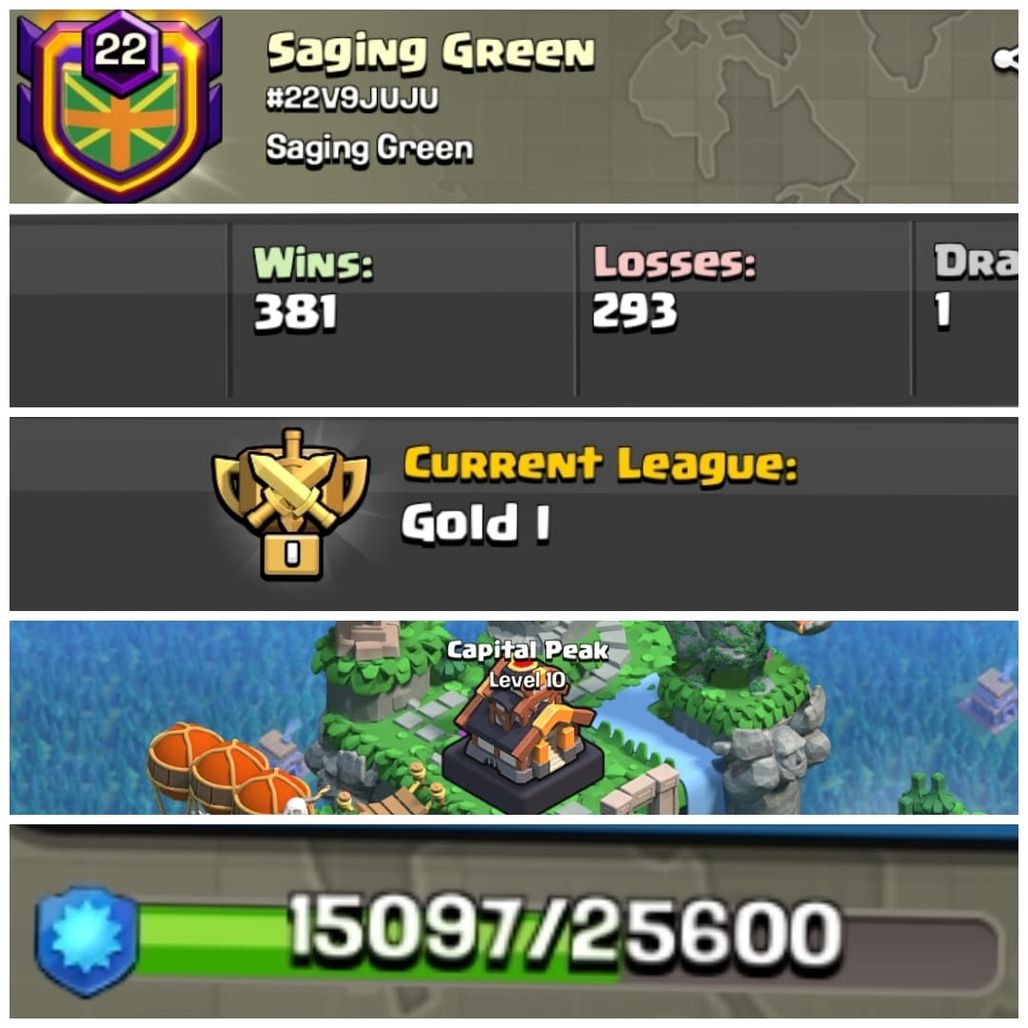
Task: Click the Saging Green clan title
Action: point(431,51)
